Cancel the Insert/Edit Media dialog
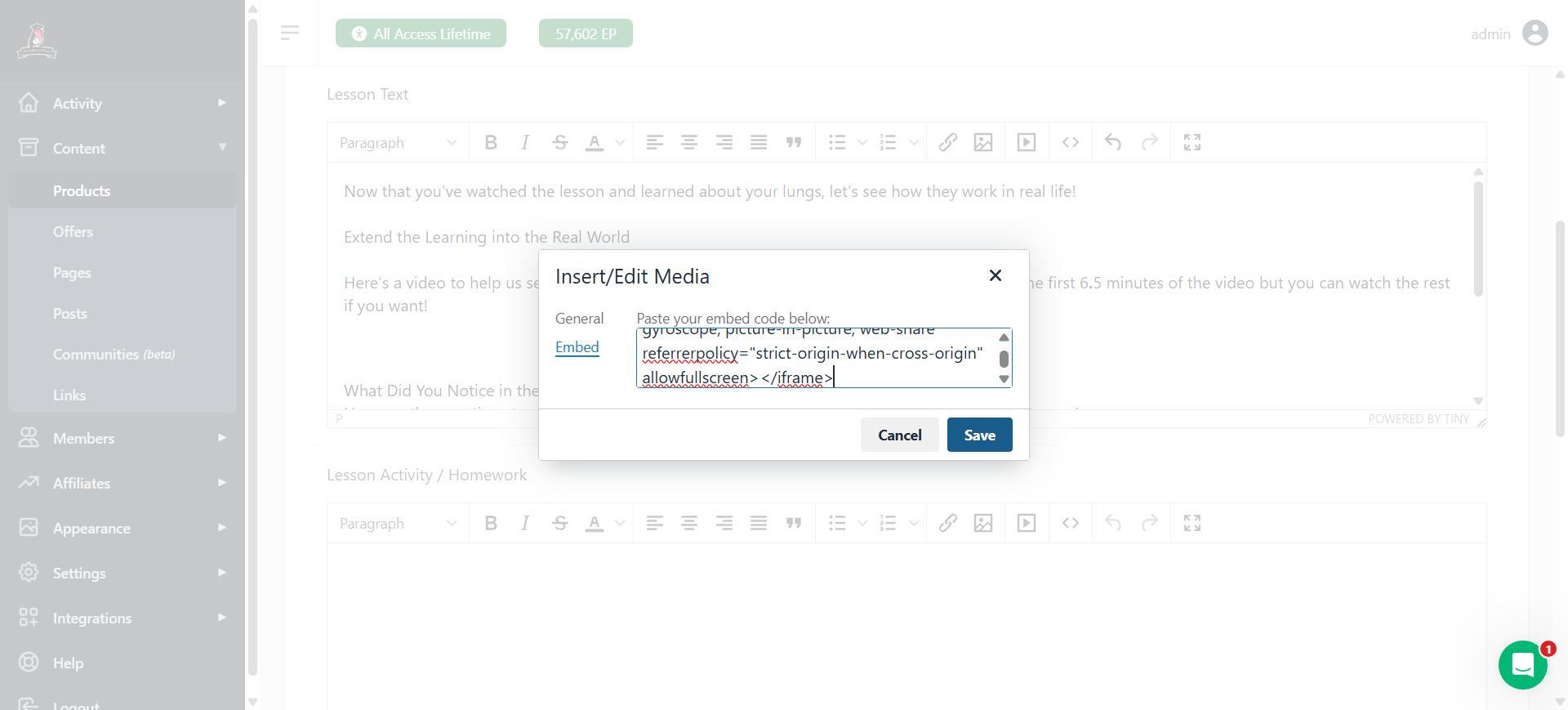 [899, 435]
